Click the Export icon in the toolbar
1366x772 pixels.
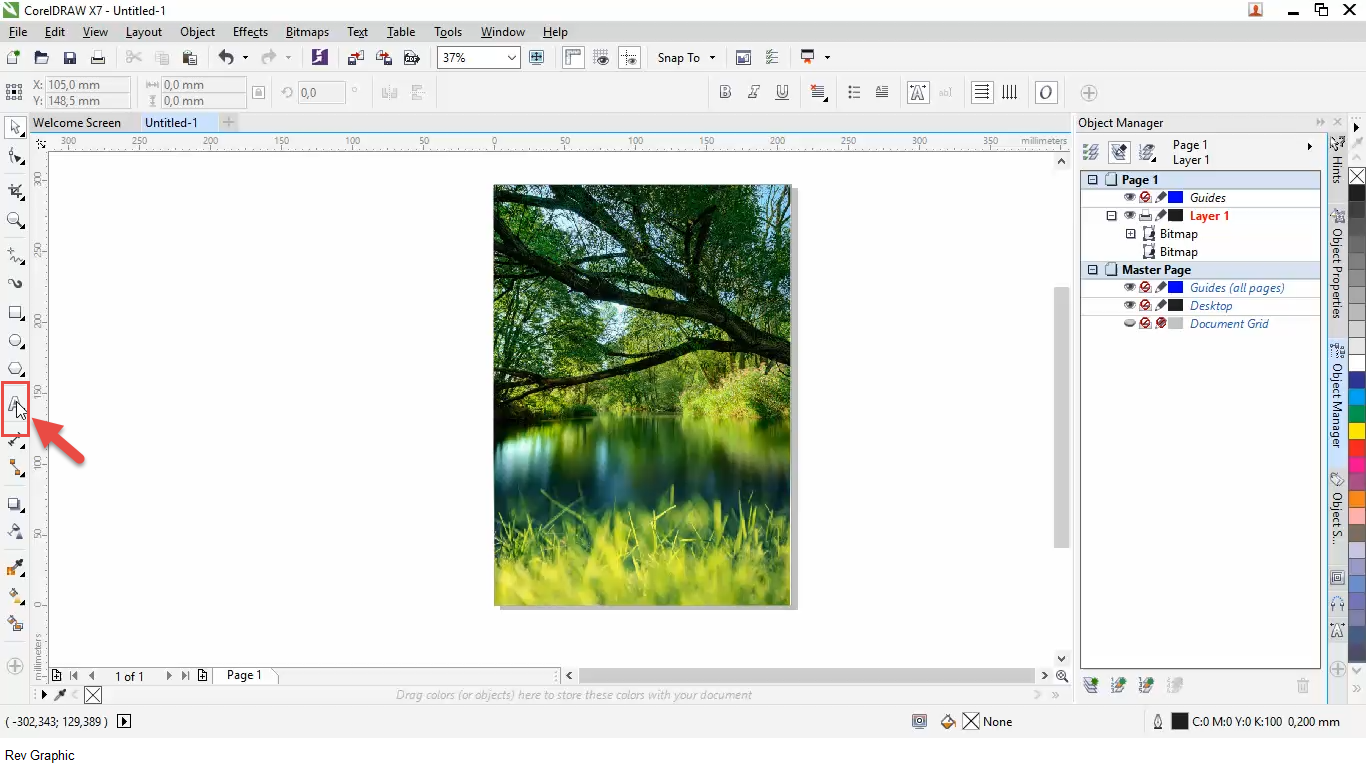coord(383,58)
